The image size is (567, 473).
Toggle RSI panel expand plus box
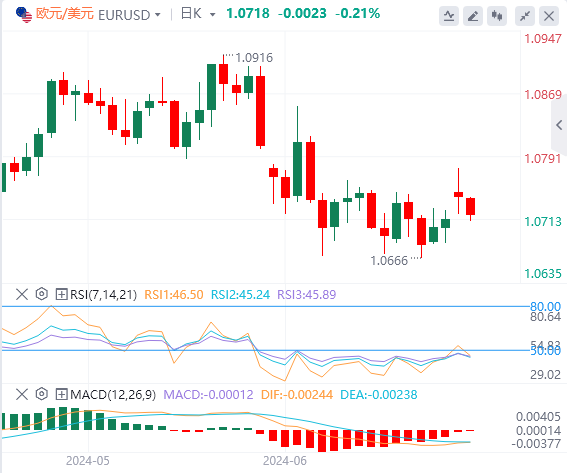(61, 294)
